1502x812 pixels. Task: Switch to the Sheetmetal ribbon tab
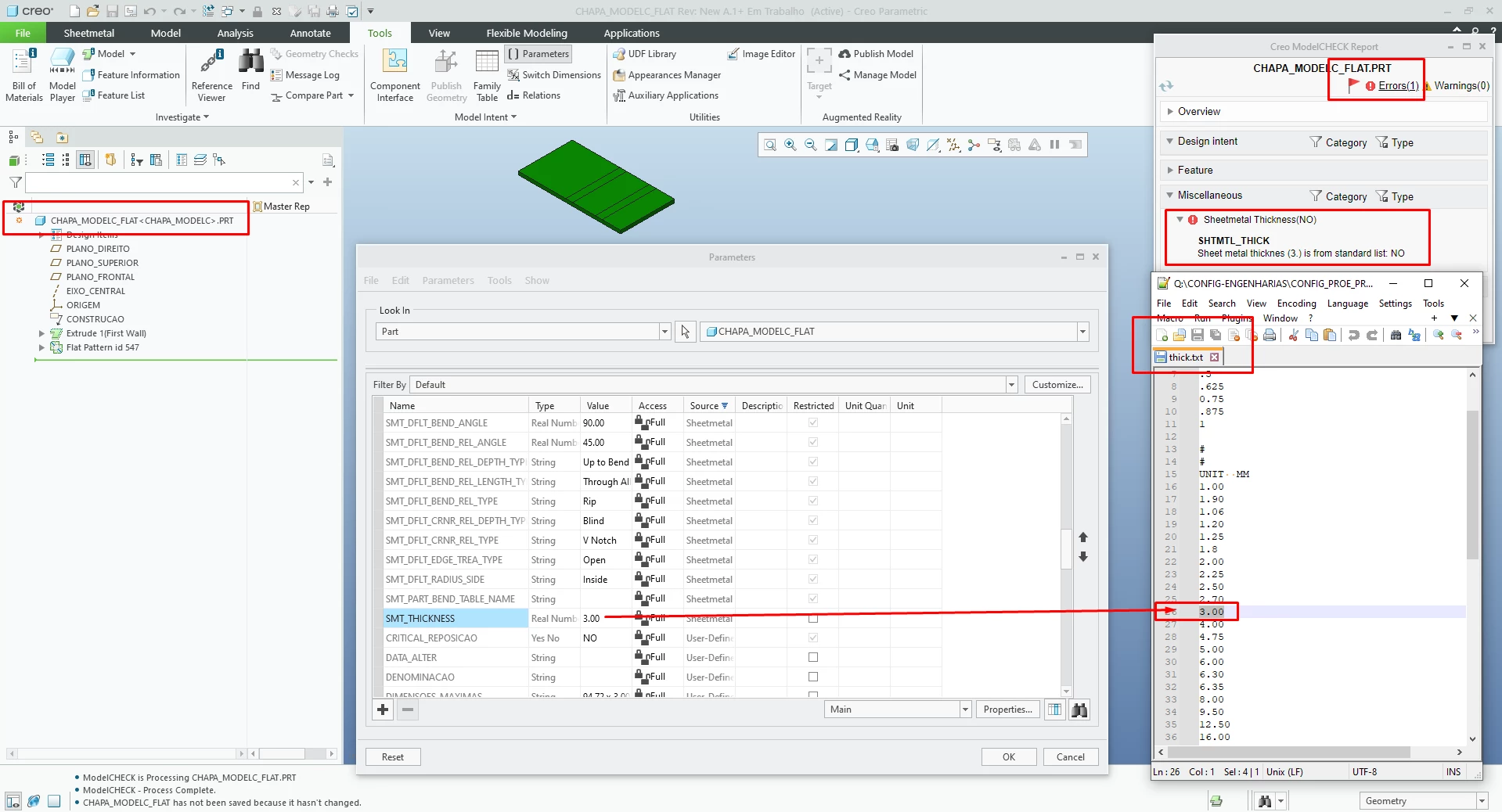[x=89, y=33]
